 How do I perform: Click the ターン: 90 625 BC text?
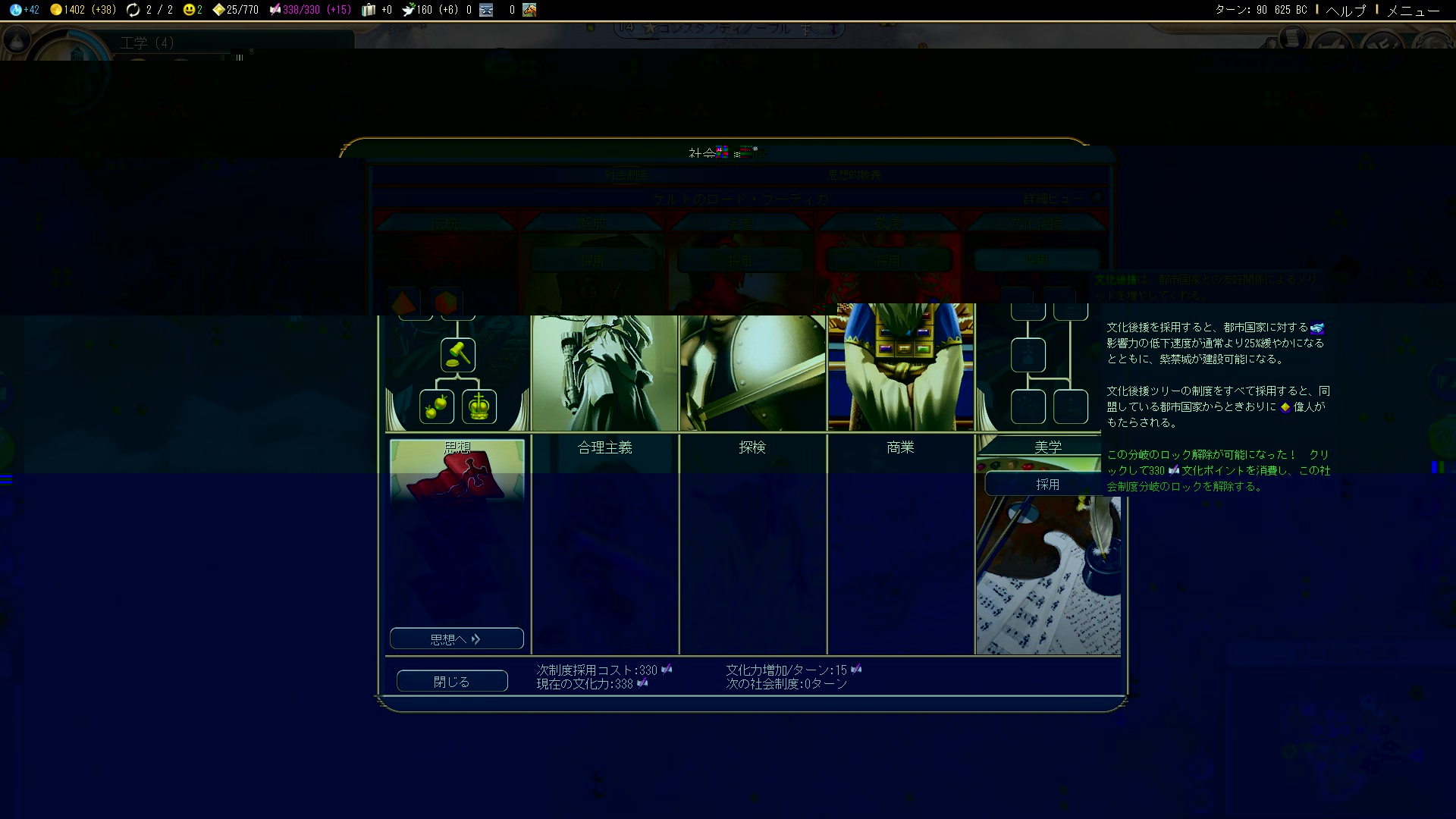1261,10
